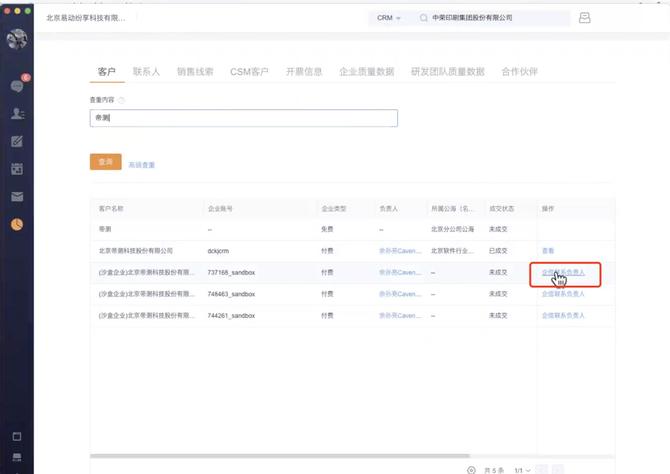The height and width of the screenshot is (474, 670).
Task: Click 查看 link for 北京帝测科技股份有限公司
Action: pyautogui.click(x=547, y=250)
